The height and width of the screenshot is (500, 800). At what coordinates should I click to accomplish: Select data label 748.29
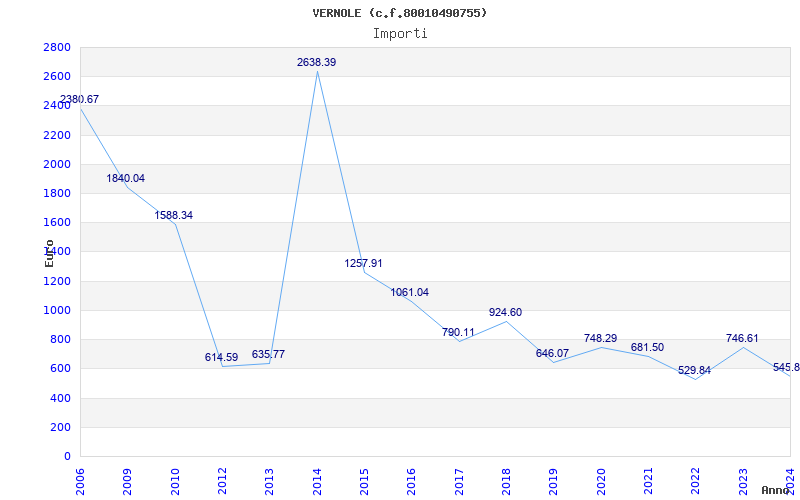click(601, 338)
